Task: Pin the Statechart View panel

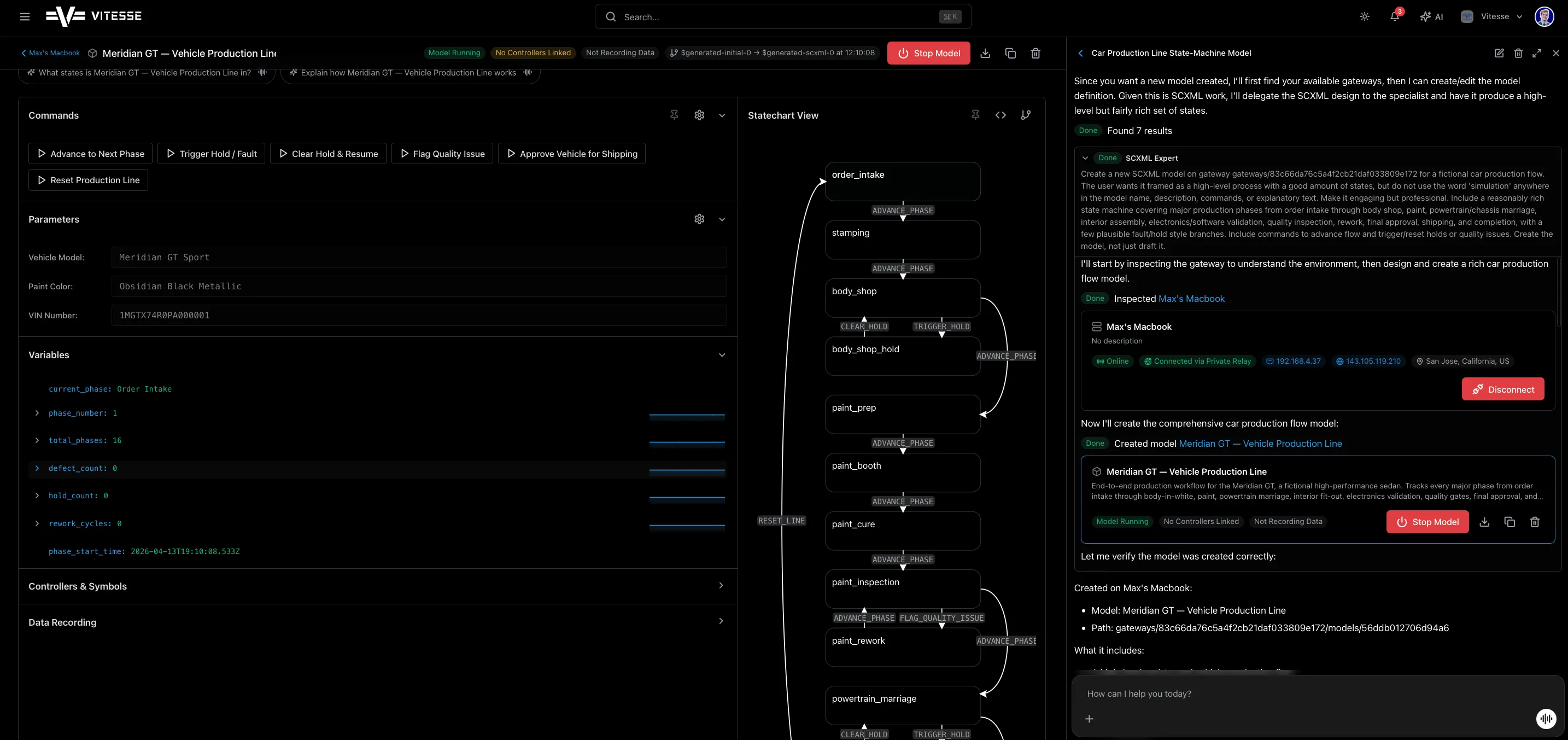Action: (975, 115)
